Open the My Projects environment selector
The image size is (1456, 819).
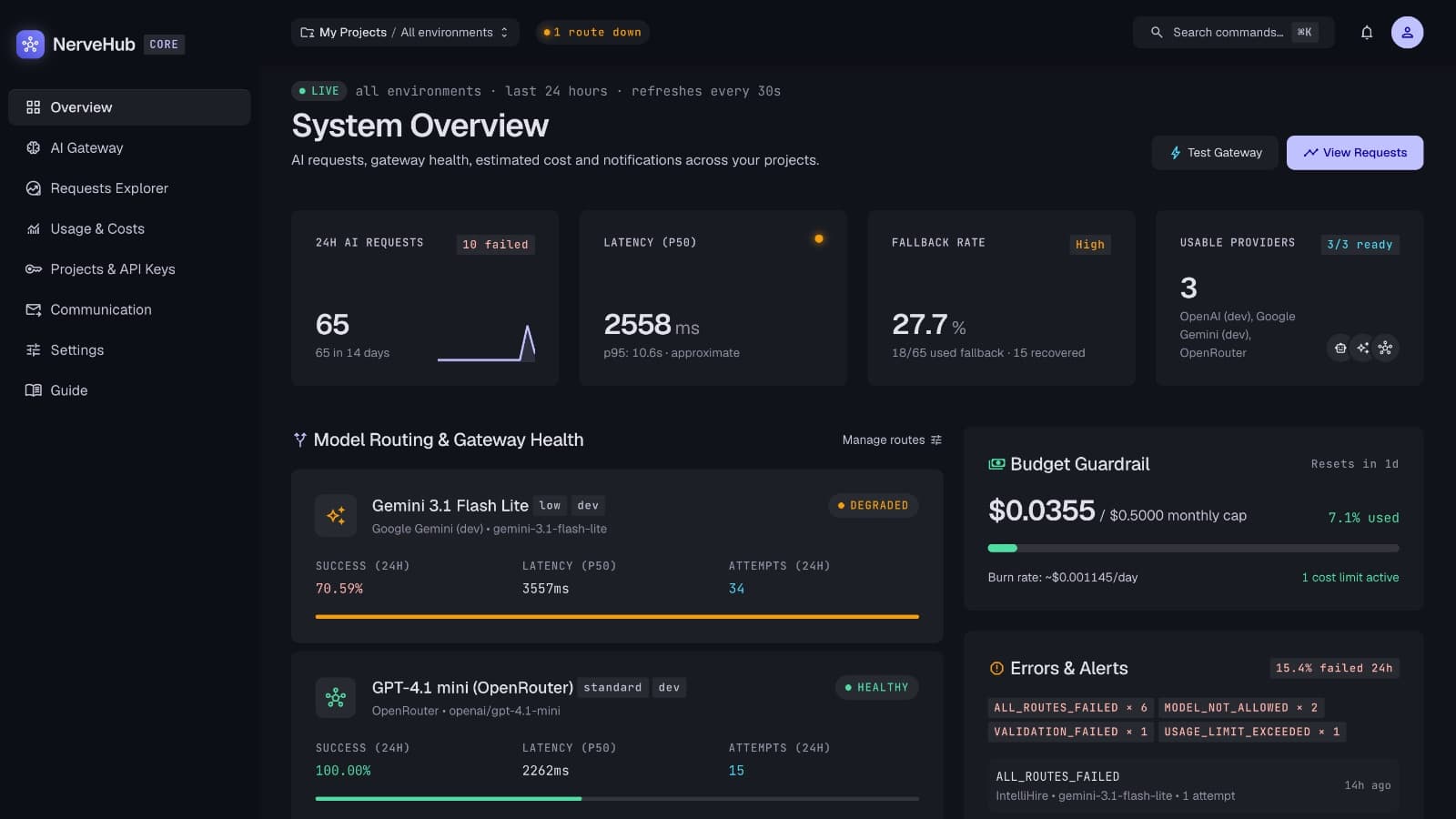[x=405, y=32]
